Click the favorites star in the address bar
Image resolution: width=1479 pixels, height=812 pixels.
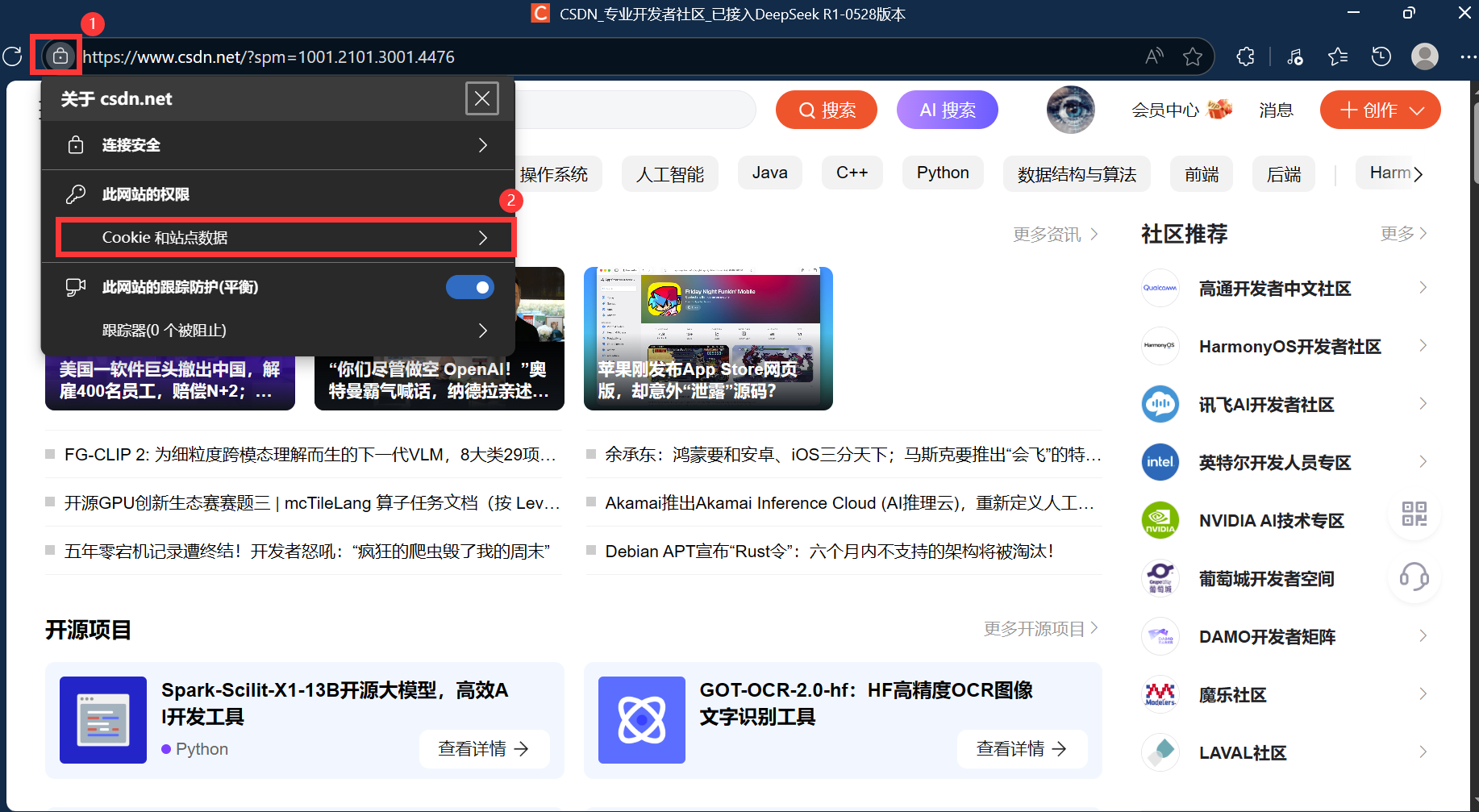coord(1194,56)
